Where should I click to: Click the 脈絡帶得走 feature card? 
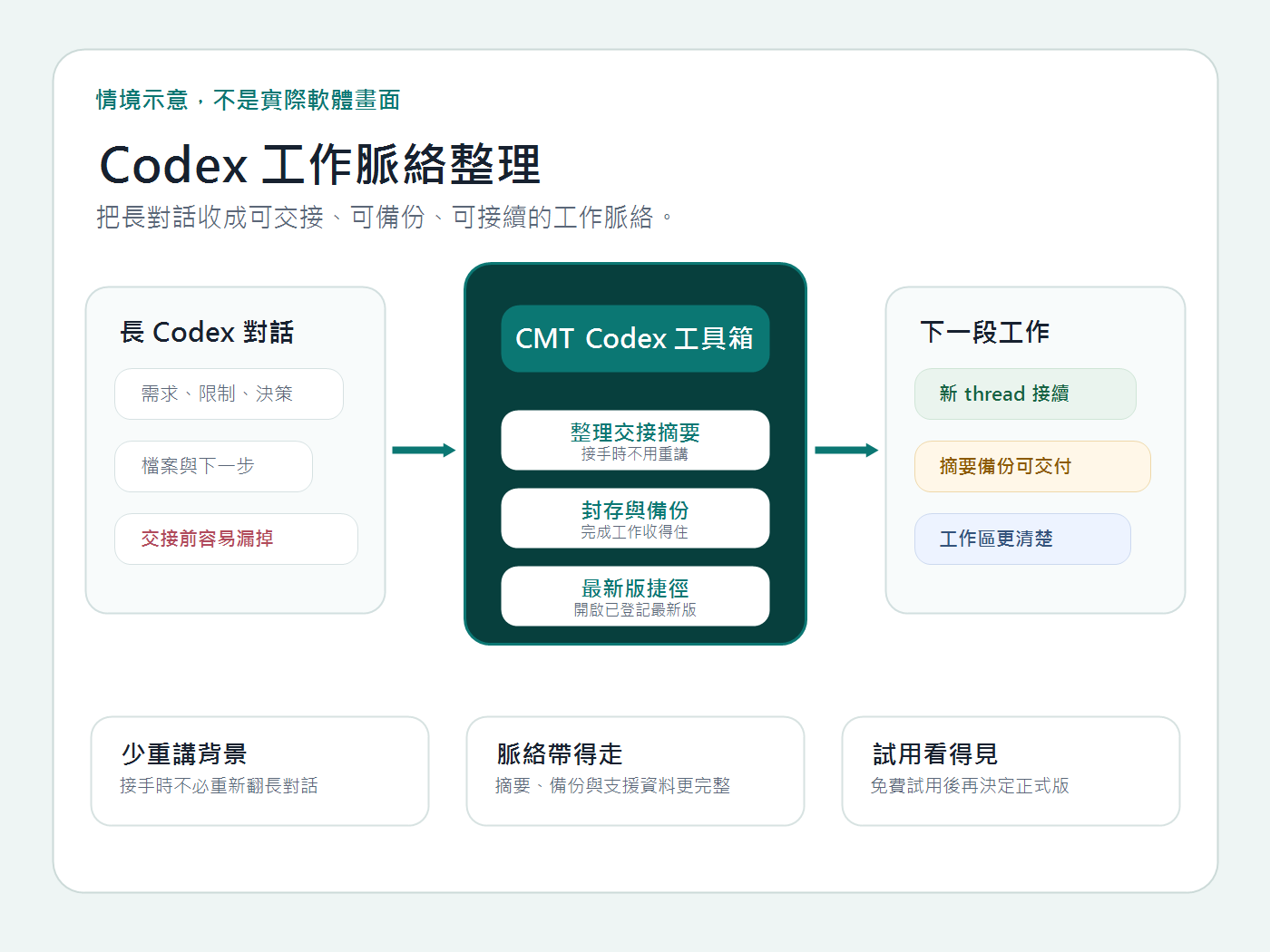pos(635,771)
